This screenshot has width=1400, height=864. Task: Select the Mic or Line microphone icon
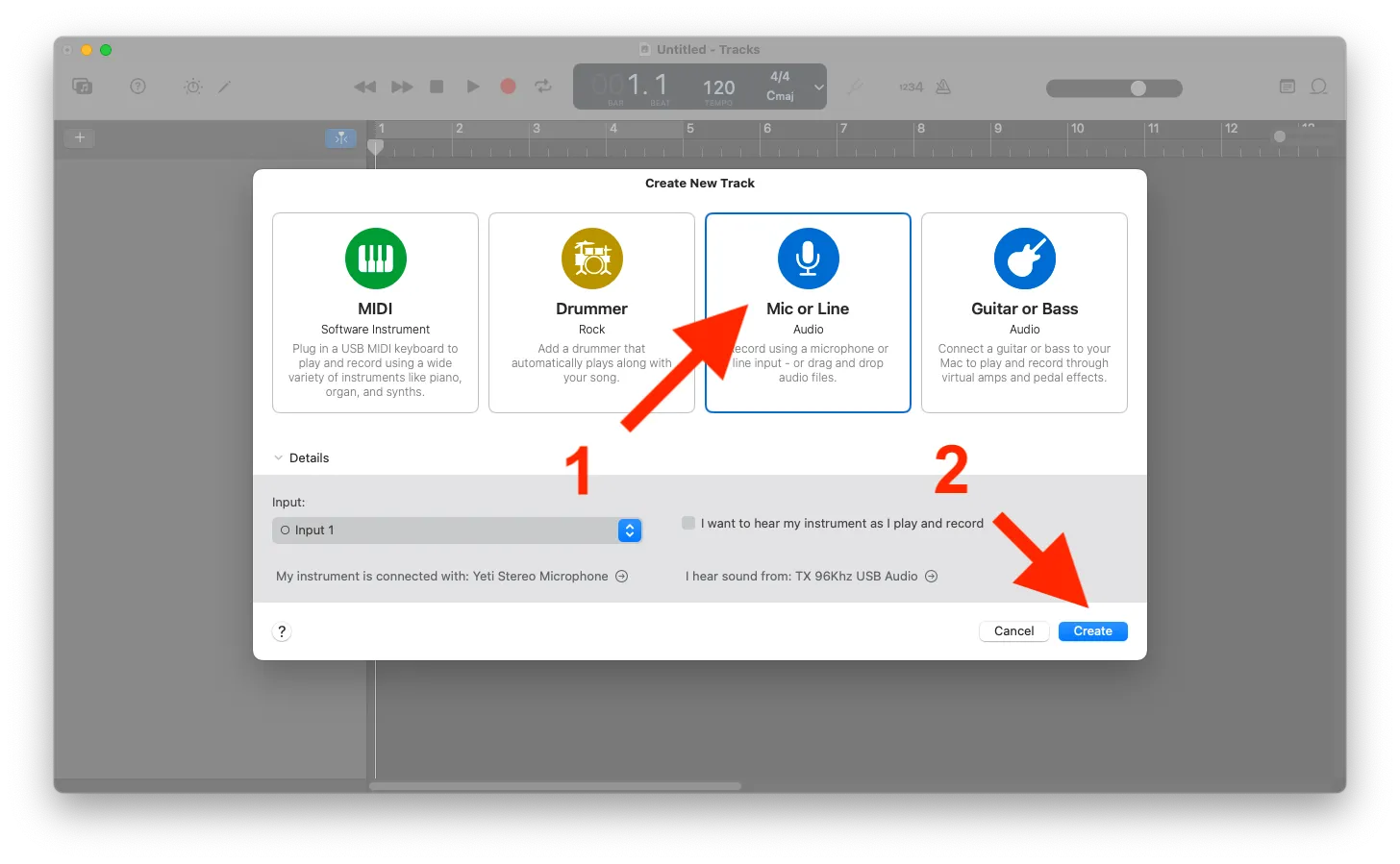pyautogui.click(x=808, y=258)
